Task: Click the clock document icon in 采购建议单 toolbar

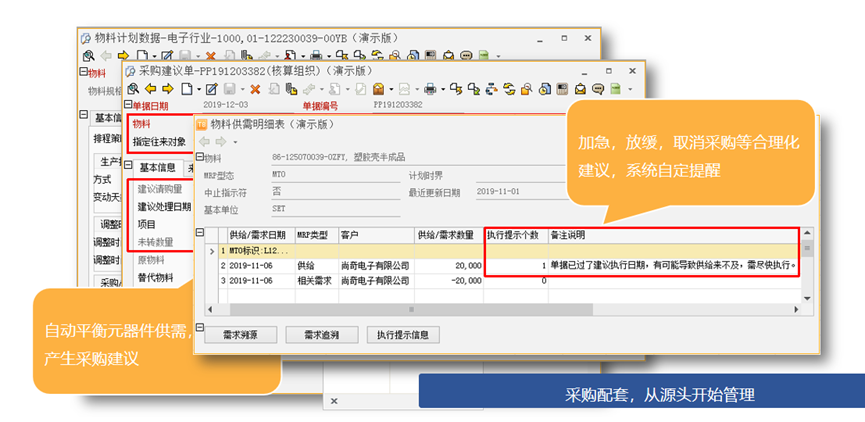Action: [x=545, y=89]
